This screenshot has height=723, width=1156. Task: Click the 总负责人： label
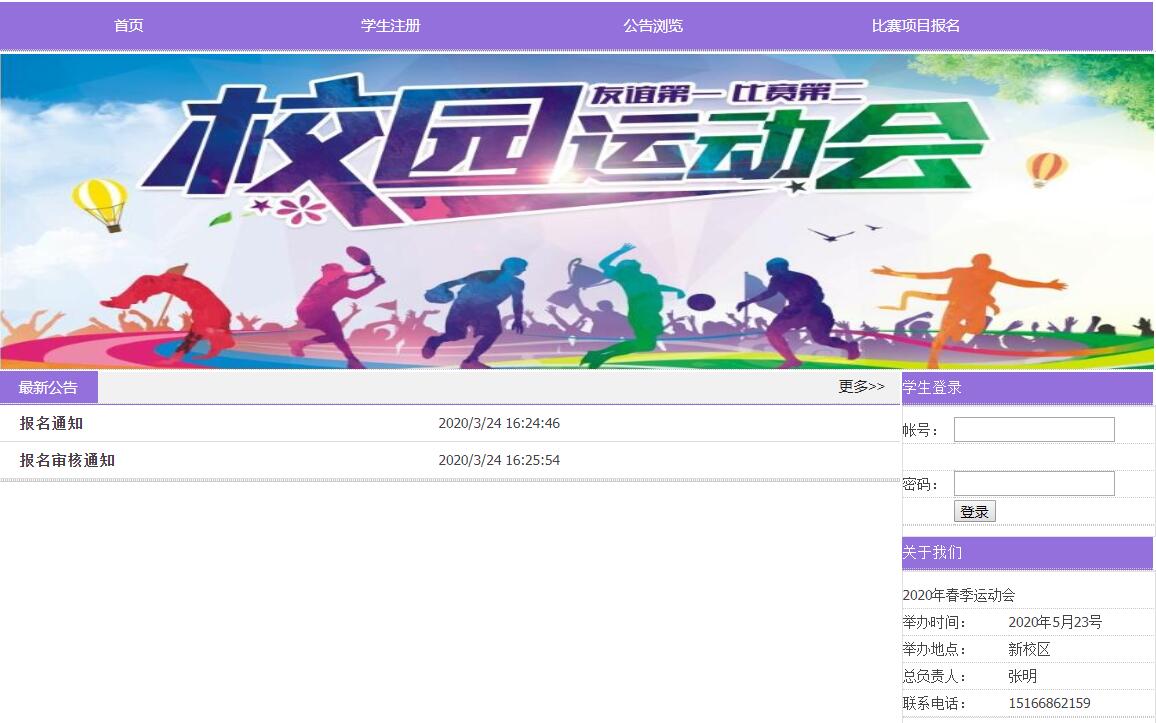pos(934,676)
